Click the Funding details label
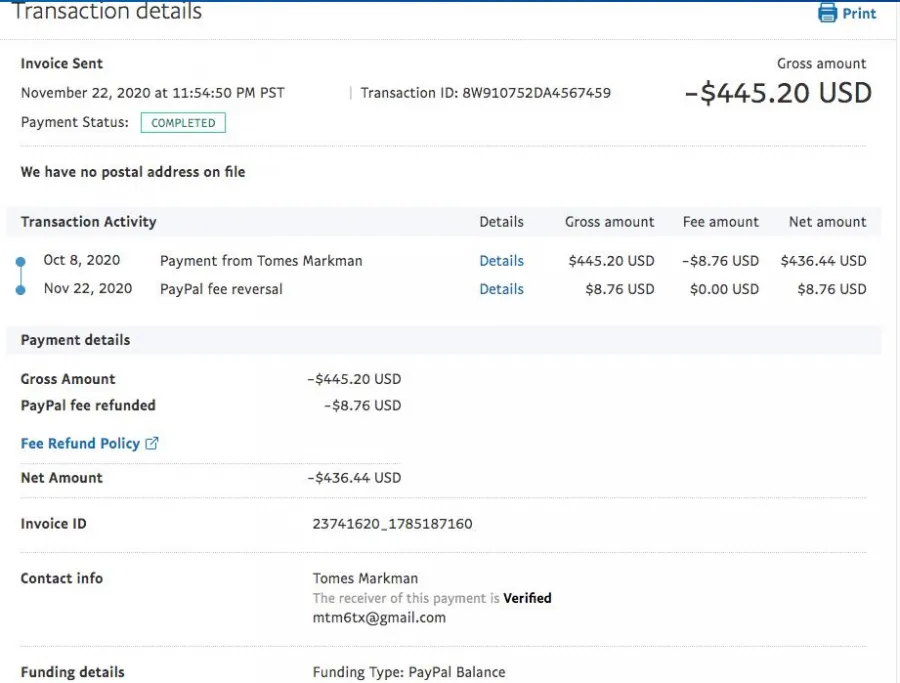 point(72,672)
